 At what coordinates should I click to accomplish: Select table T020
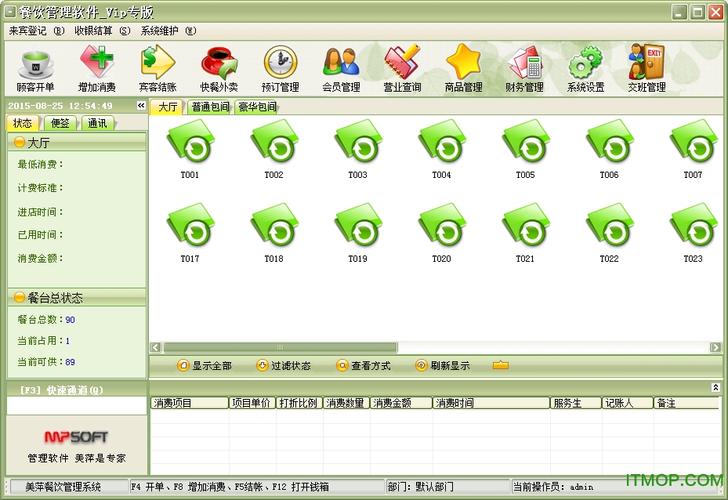tap(442, 233)
